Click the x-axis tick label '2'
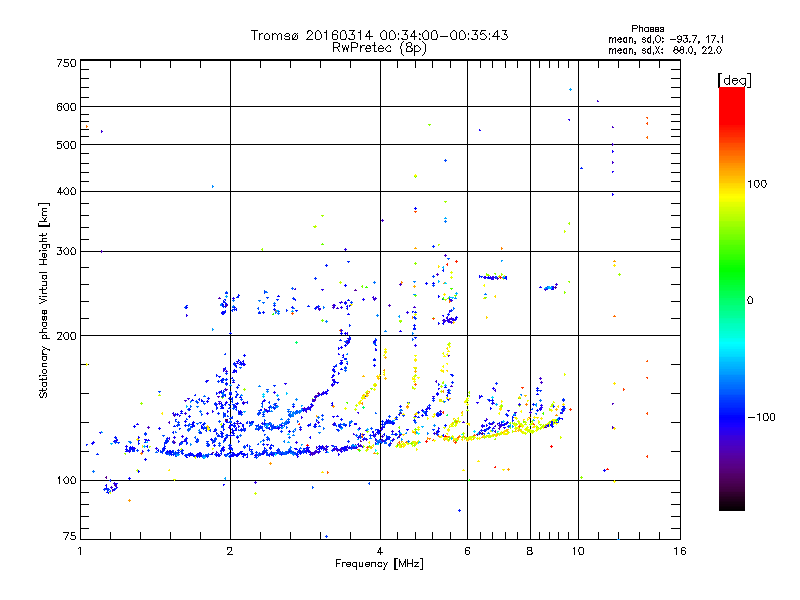The height and width of the screenshot is (600, 800). (x=230, y=551)
